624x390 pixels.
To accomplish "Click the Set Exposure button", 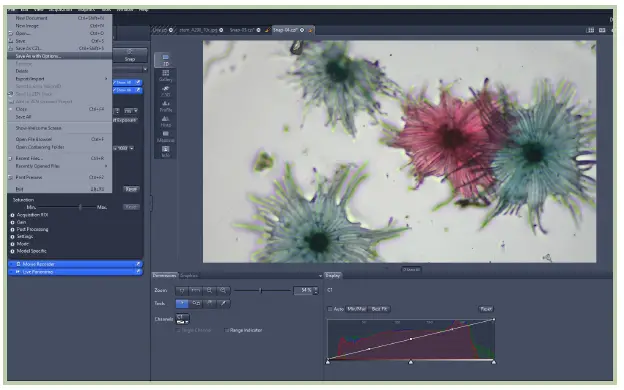I will point(125,120).
